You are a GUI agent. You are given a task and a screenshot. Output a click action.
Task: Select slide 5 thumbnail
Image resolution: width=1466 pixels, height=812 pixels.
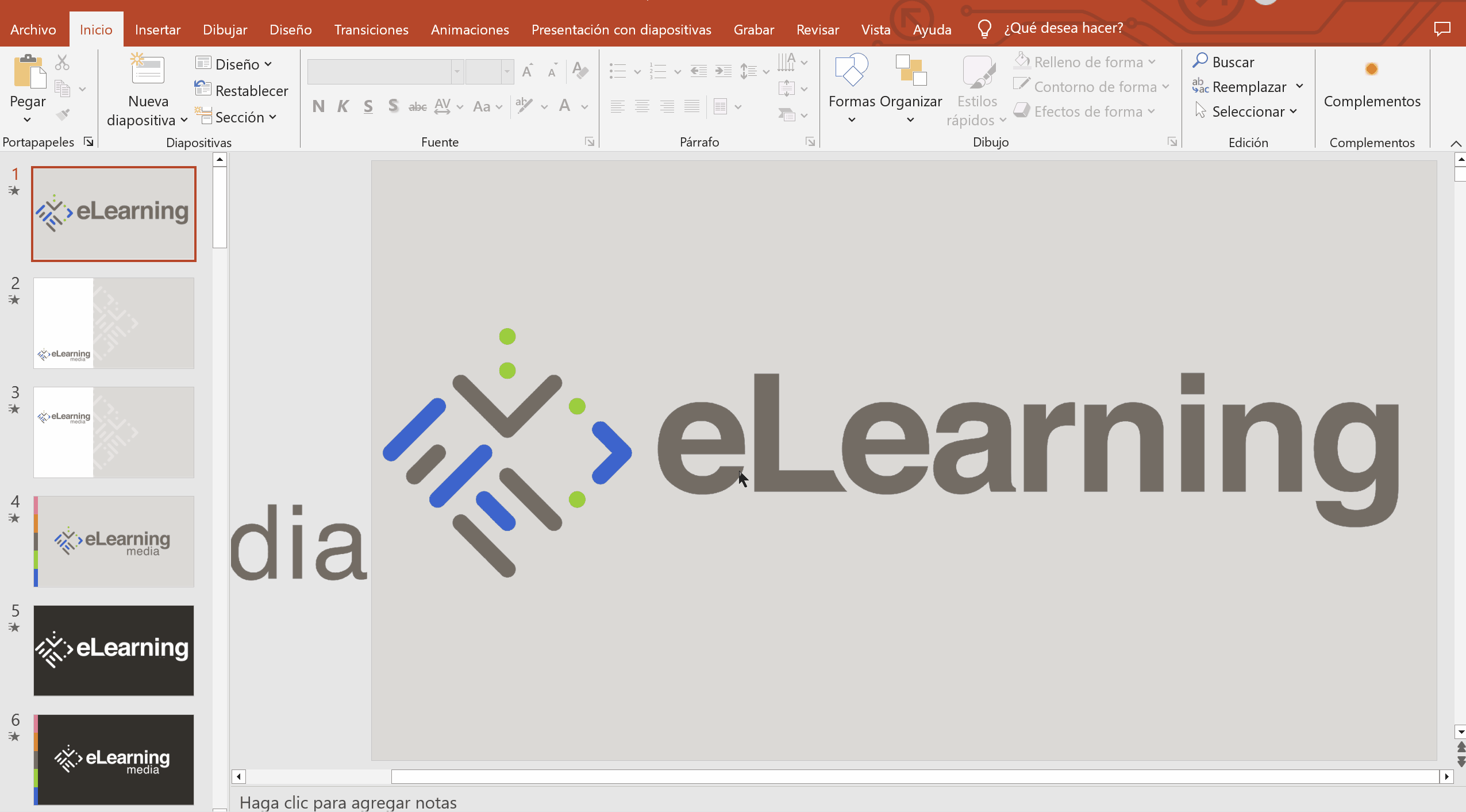click(114, 650)
